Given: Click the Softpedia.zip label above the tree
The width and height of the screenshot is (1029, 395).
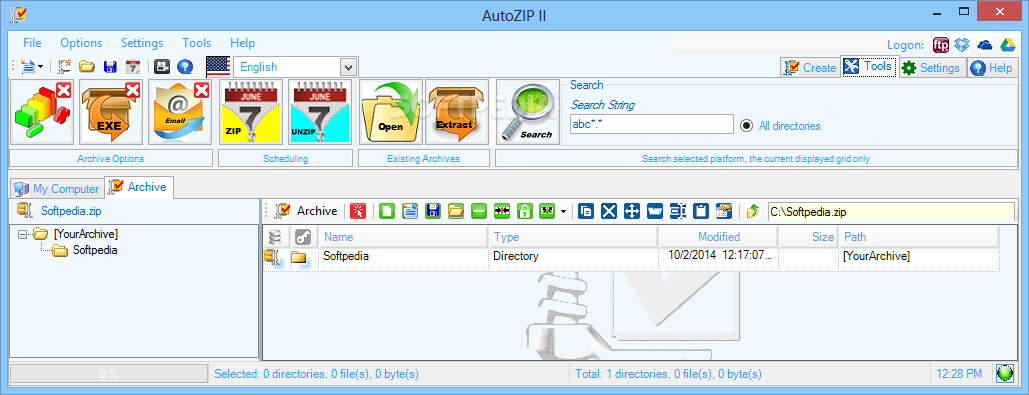Looking at the screenshot, I should click(x=71, y=211).
